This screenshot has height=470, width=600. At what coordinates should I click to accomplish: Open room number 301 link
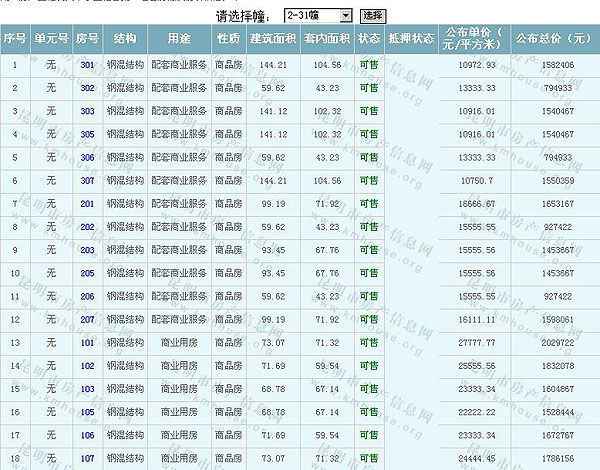(87, 65)
